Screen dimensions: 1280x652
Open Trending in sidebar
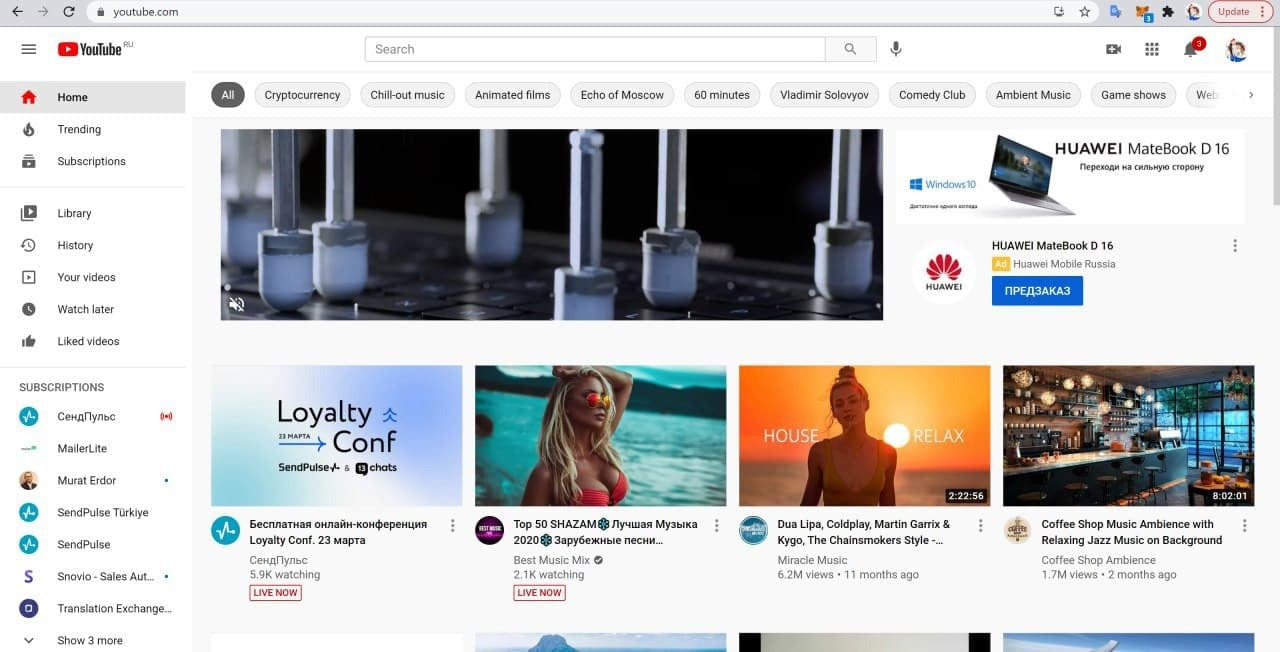click(93, 129)
